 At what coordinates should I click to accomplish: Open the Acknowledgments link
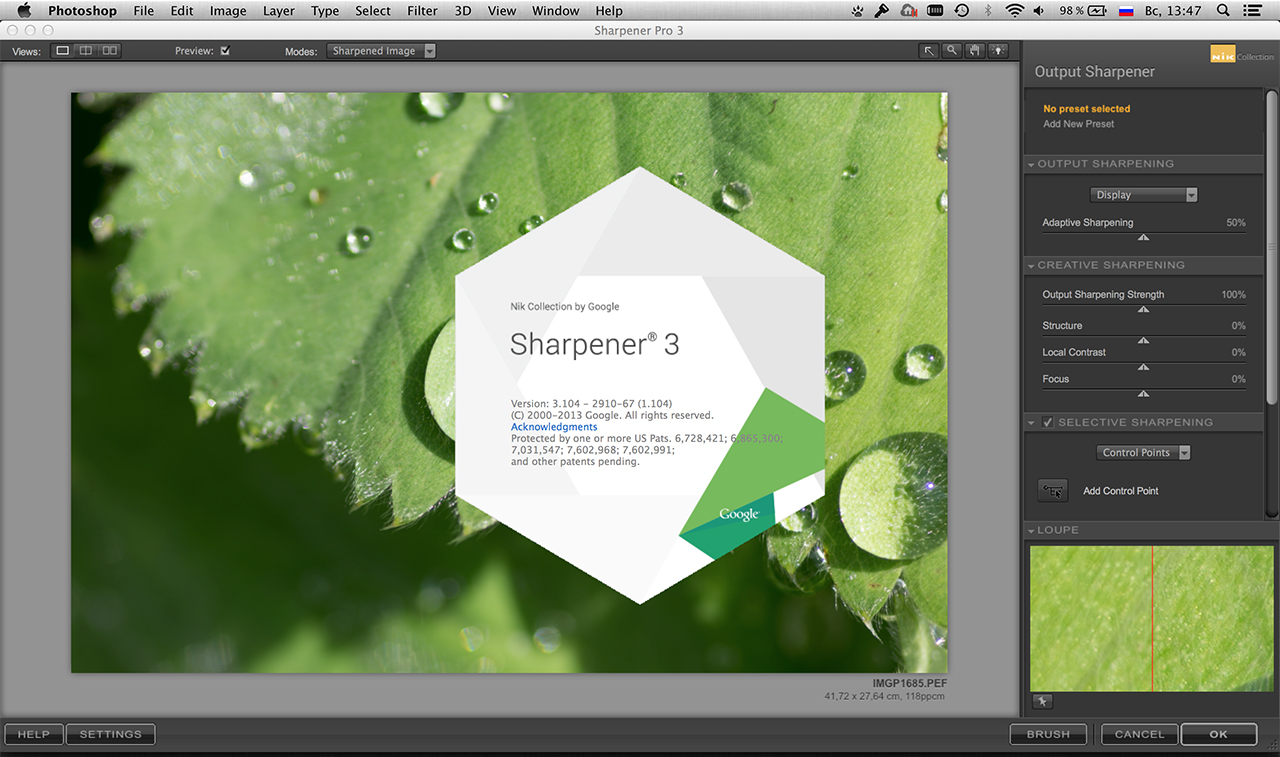[554, 427]
